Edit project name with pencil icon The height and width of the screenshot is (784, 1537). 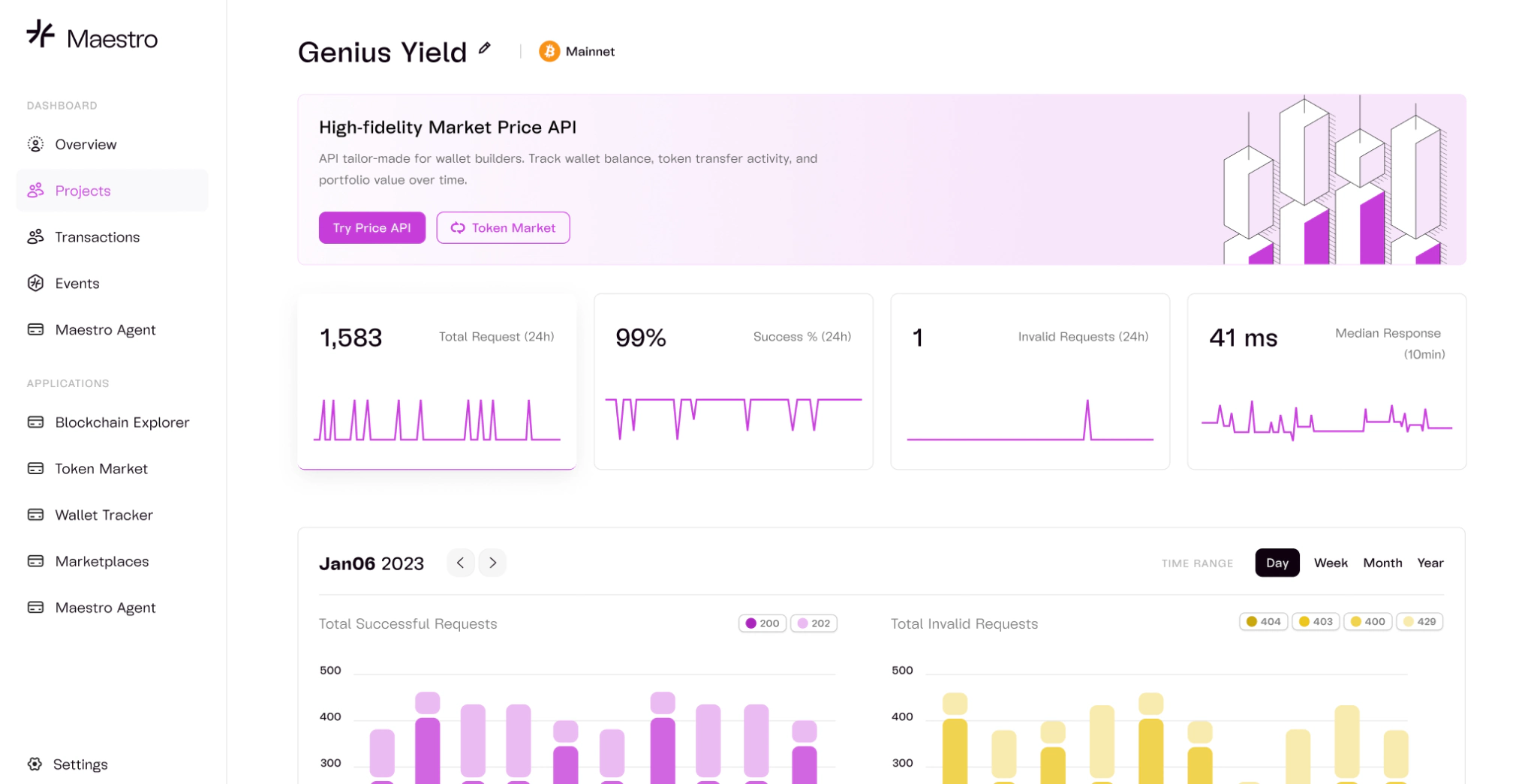tap(485, 48)
